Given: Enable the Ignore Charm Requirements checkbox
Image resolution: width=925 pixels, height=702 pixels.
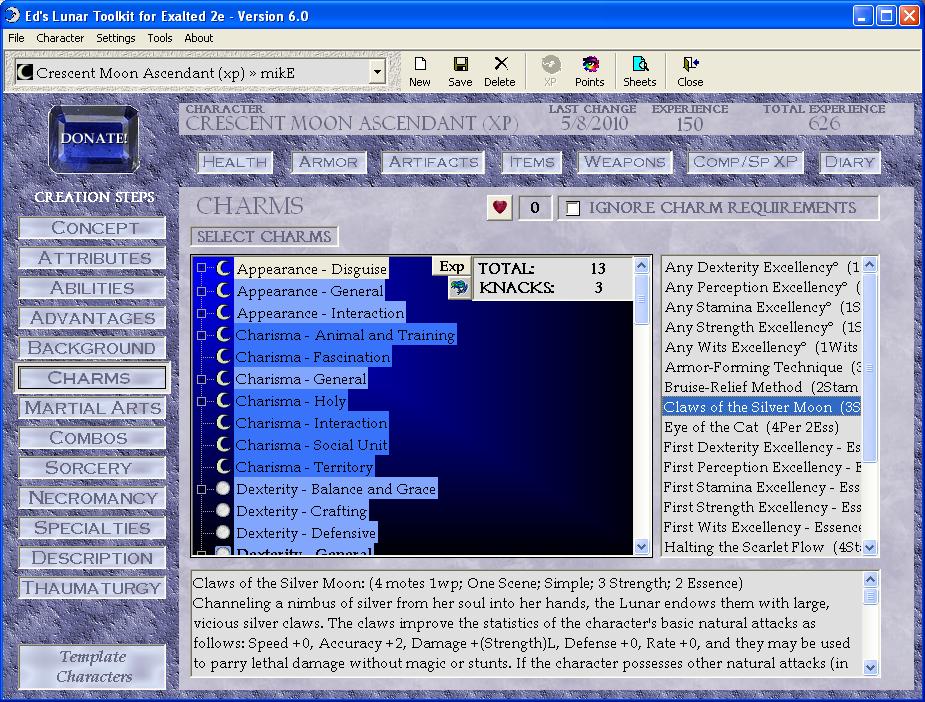Looking at the screenshot, I should [573, 208].
